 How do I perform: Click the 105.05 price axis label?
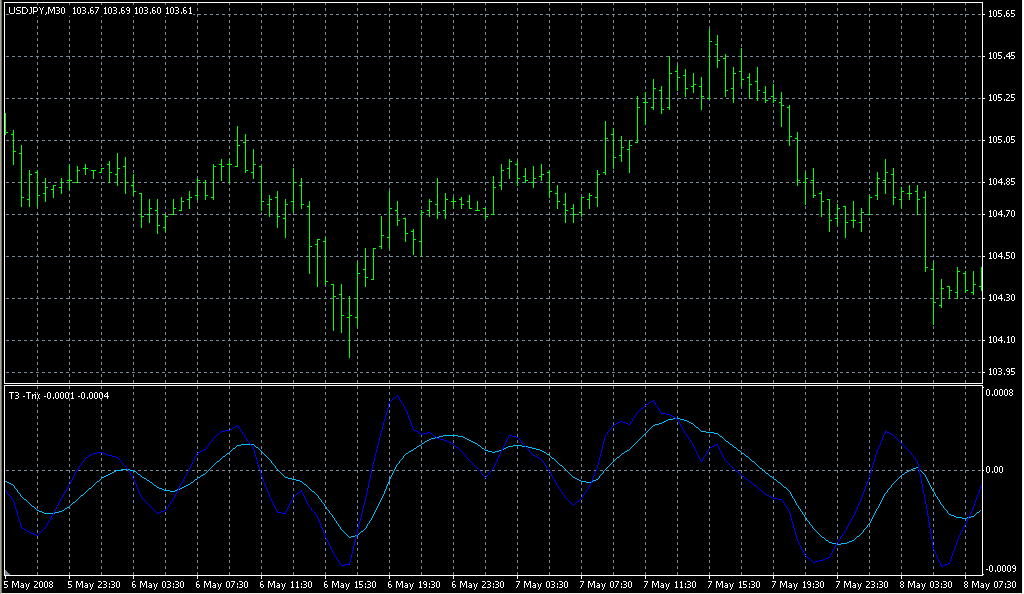(1000, 140)
